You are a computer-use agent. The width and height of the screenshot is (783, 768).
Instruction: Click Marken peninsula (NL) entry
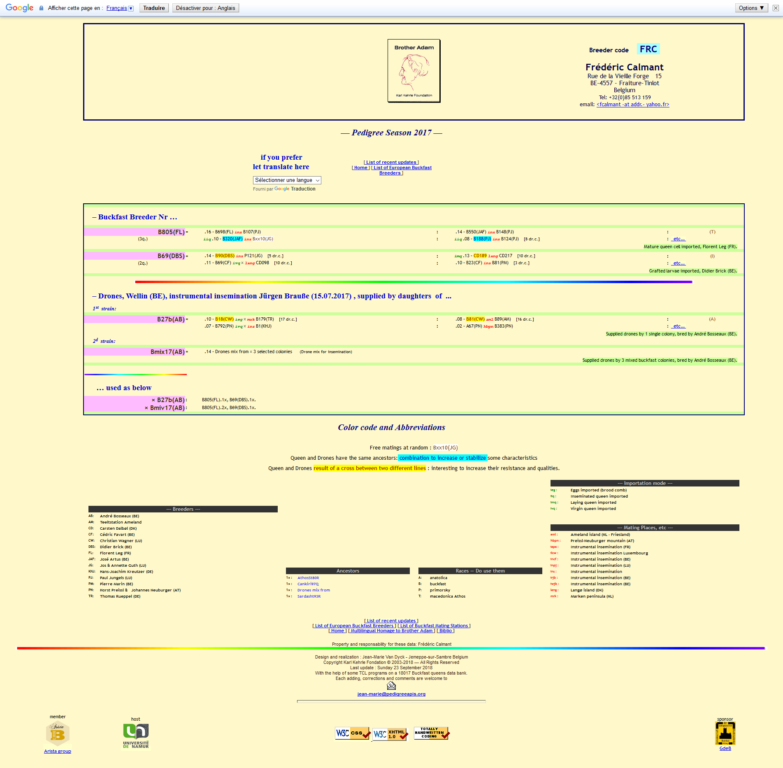(592, 596)
